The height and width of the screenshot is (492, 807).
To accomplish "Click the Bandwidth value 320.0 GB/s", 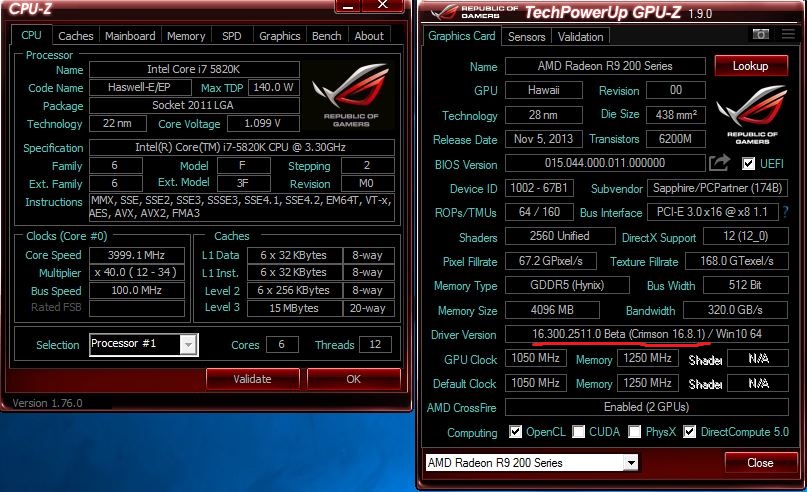I will 735,310.
